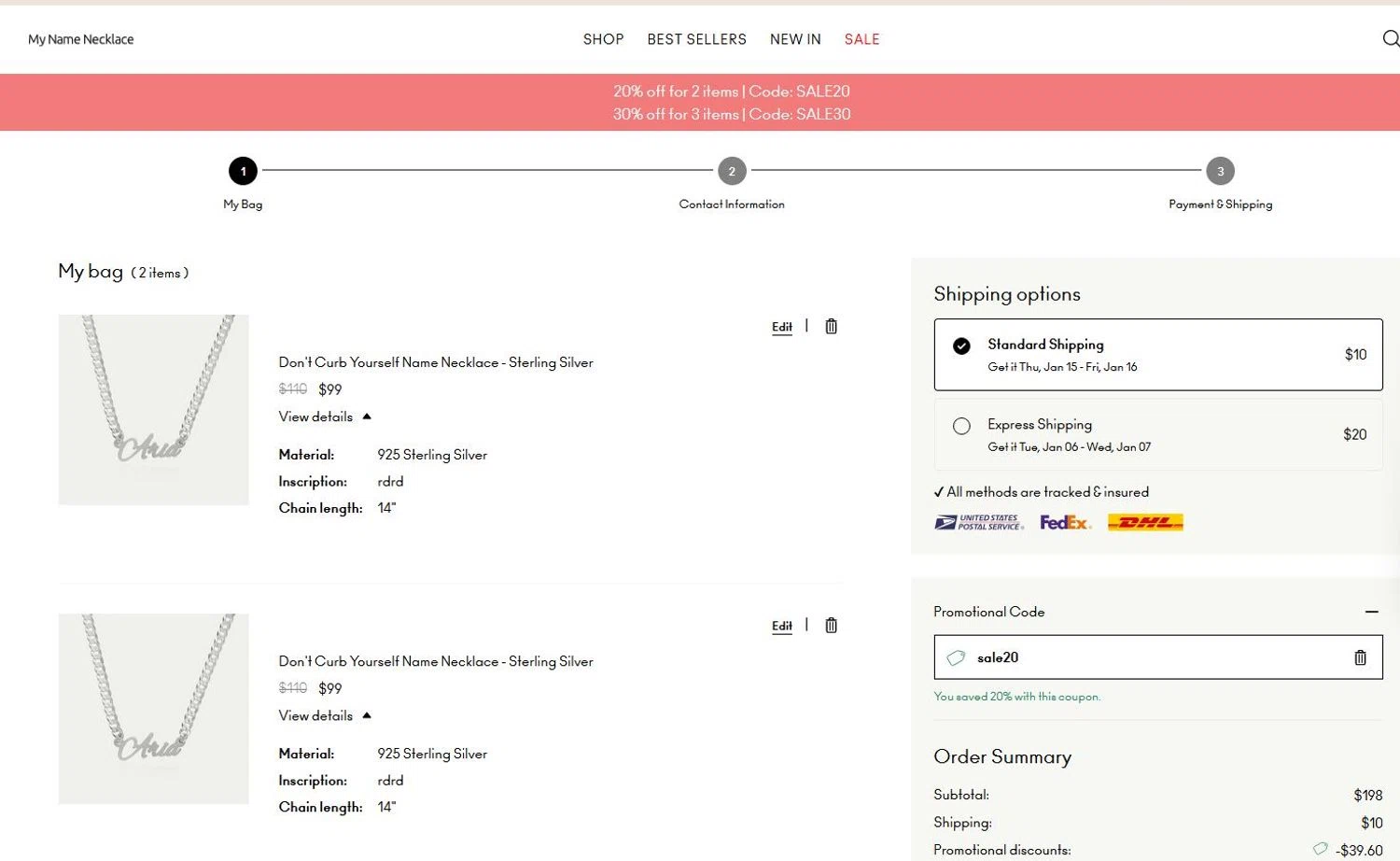
Task: Remove sale20 coupon with trash icon
Action: 1360,657
